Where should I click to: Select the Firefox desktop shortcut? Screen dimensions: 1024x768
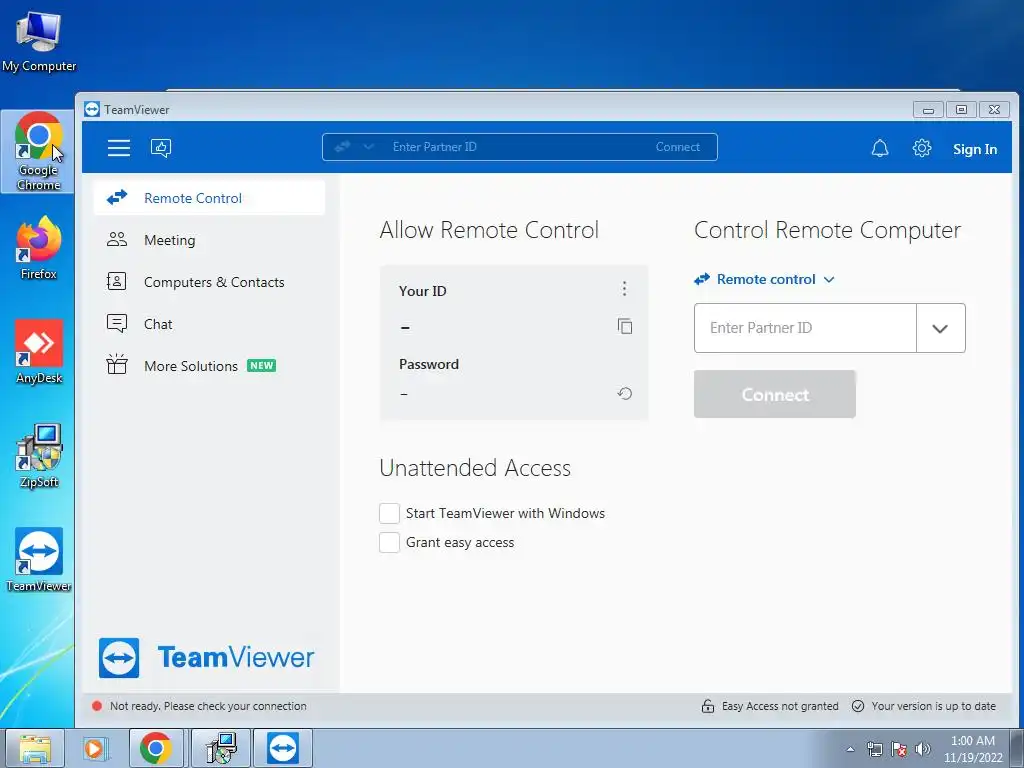[39, 249]
